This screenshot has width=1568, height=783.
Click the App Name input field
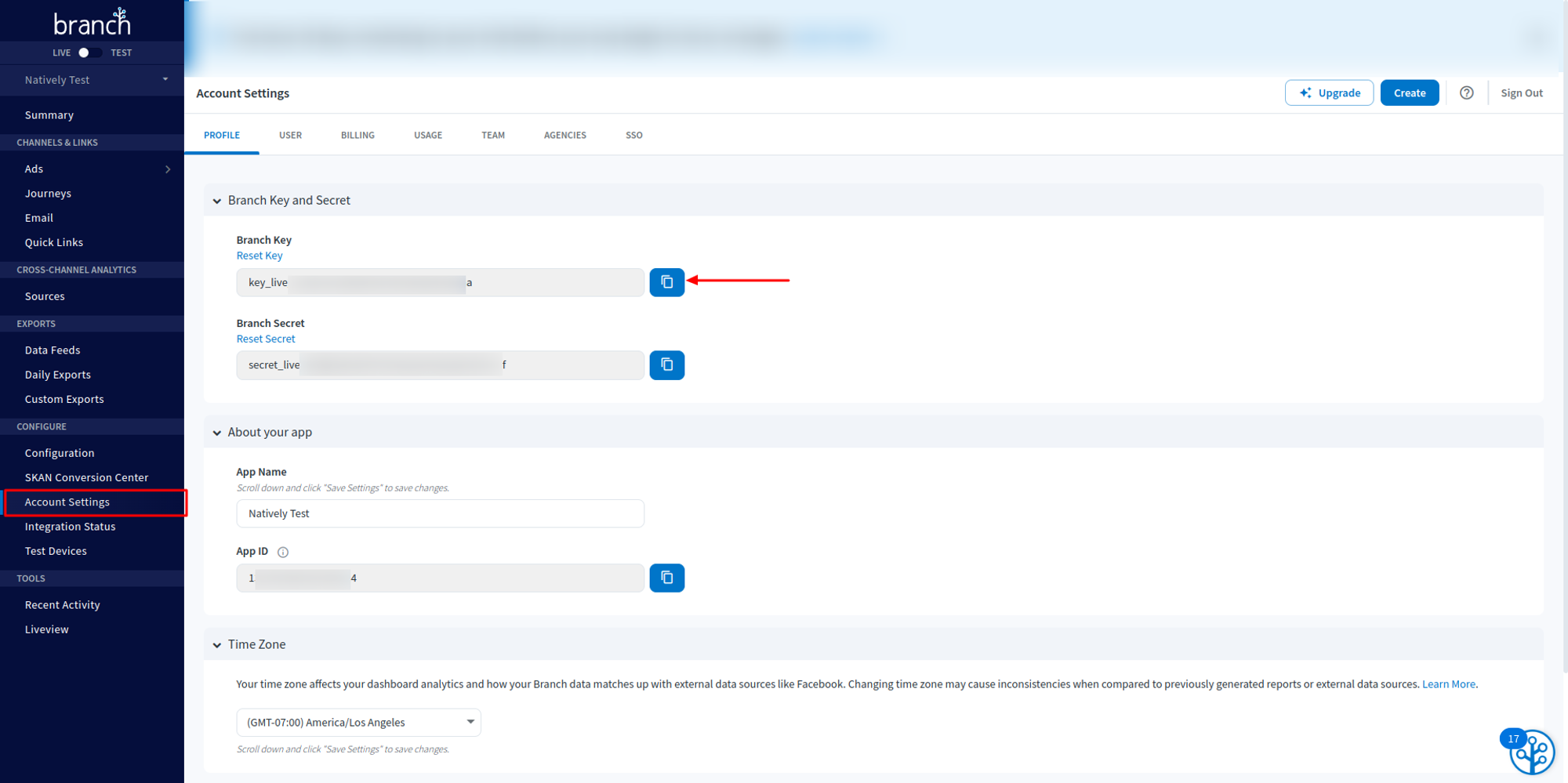click(440, 513)
